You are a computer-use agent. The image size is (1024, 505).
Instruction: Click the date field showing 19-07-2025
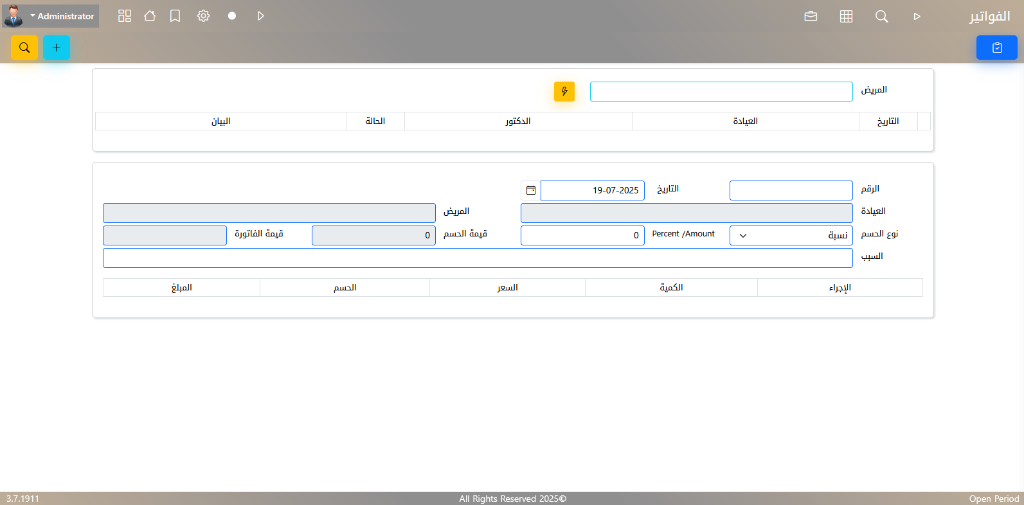(x=592, y=190)
